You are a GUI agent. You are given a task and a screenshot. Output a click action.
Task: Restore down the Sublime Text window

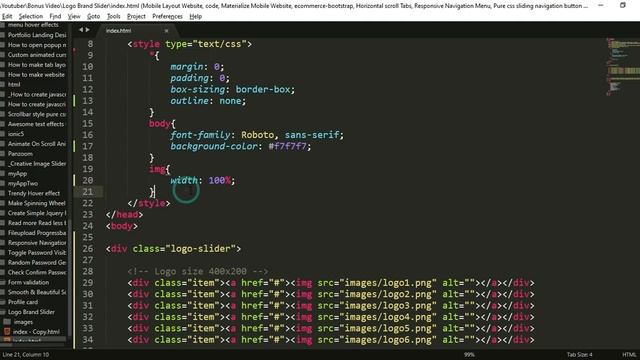623,5
